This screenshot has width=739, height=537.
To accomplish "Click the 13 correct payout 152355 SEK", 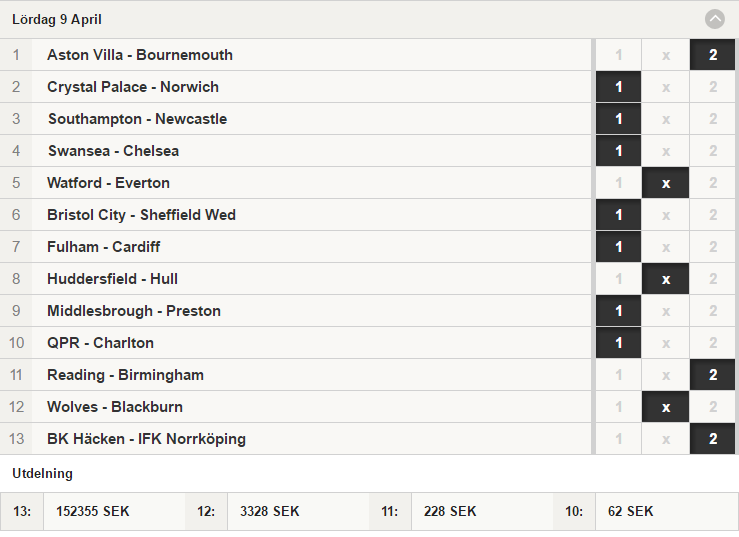I will click(92, 512).
